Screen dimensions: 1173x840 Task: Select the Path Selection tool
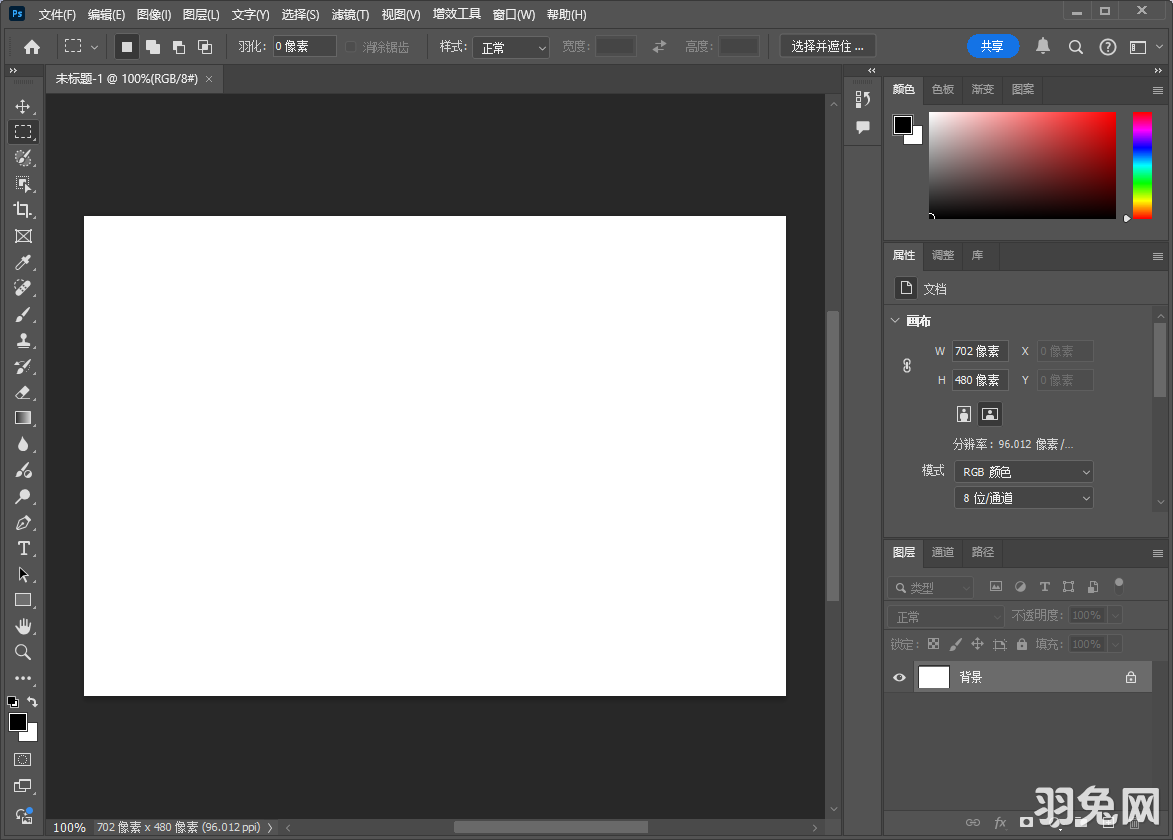pyautogui.click(x=23, y=574)
